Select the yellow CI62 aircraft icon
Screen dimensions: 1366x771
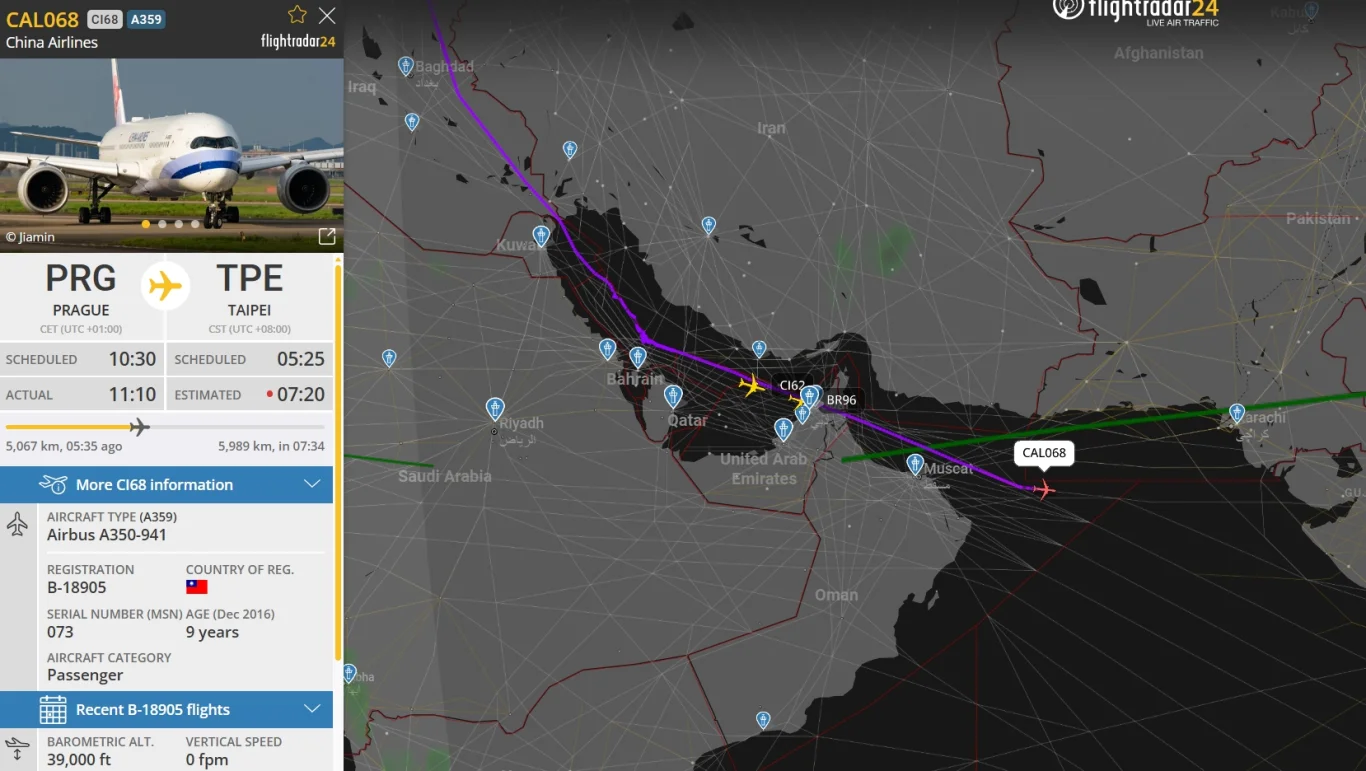click(x=750, y=384)
